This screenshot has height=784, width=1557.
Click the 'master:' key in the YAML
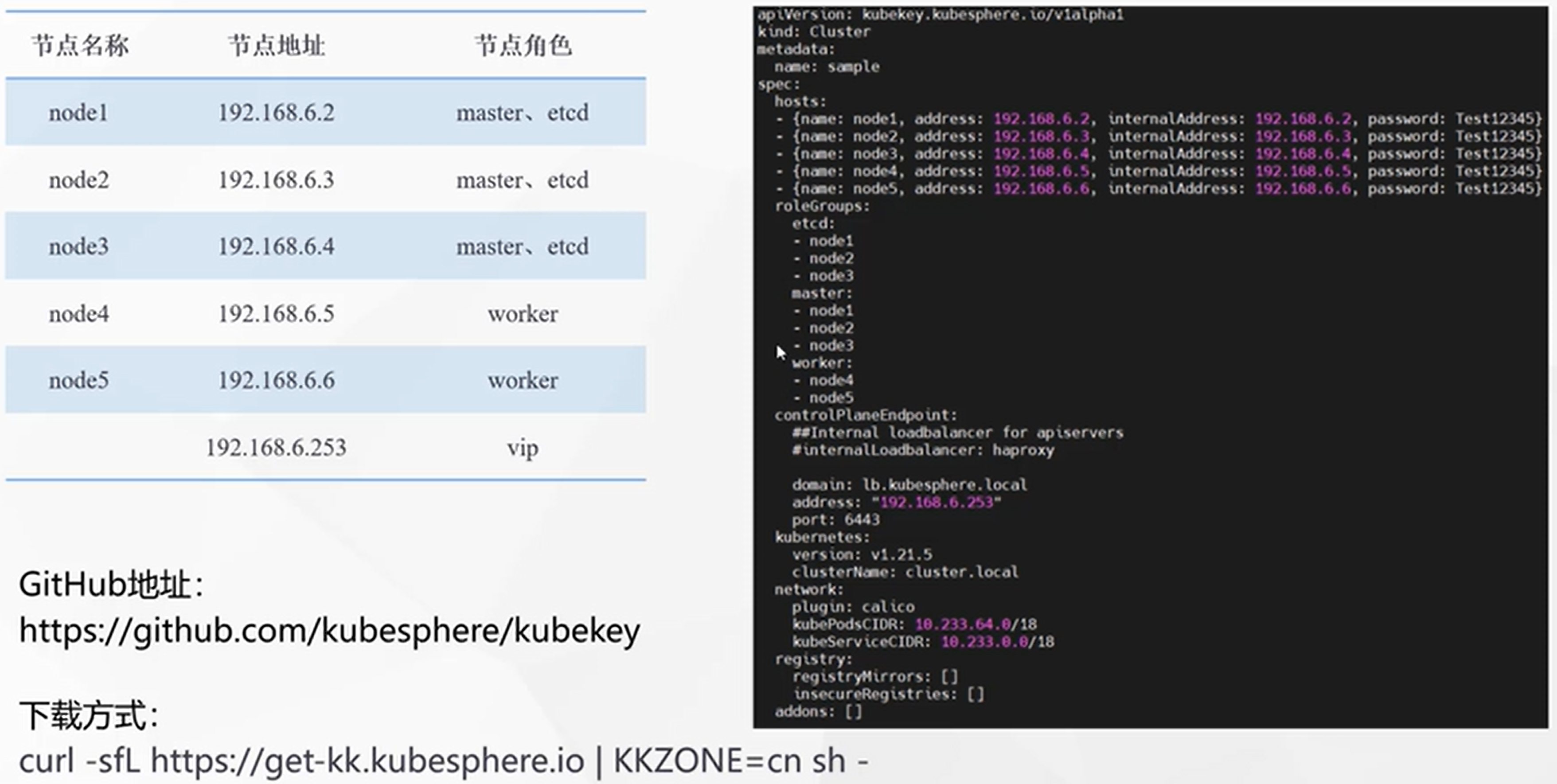[822, 293]
